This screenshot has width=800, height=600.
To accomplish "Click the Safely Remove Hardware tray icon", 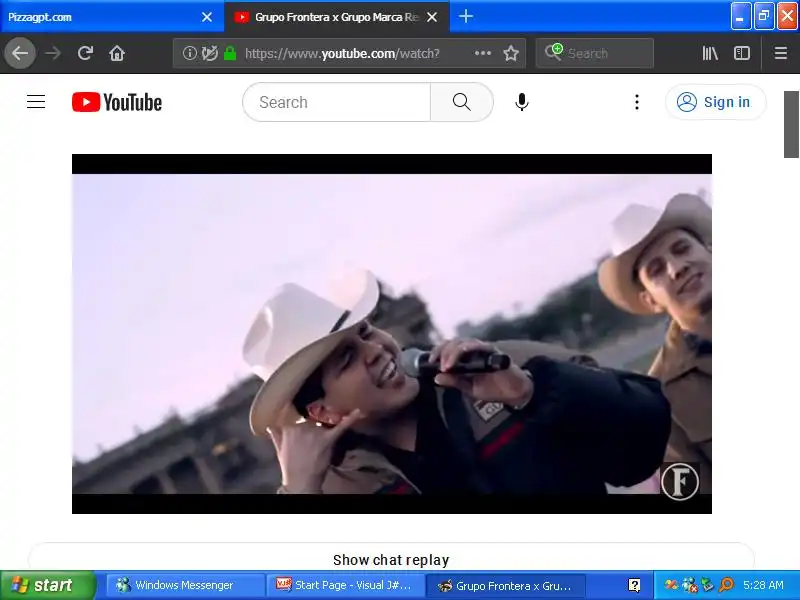I will [x=707, y=585].
